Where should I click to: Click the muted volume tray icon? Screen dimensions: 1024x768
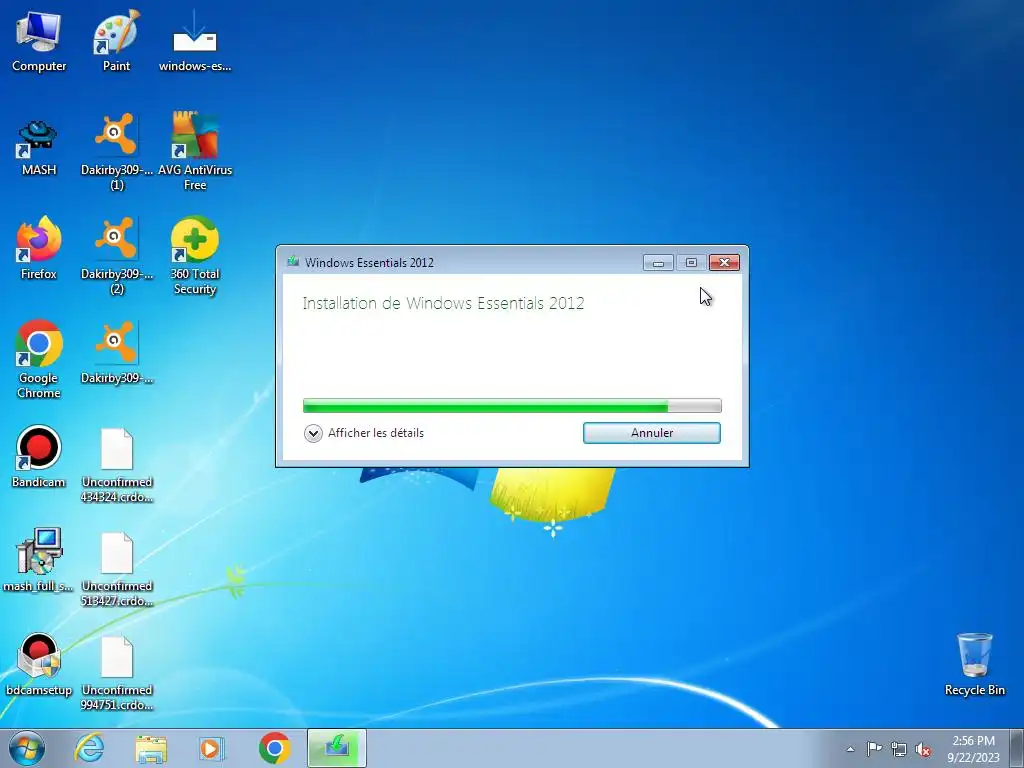(923, 749)
